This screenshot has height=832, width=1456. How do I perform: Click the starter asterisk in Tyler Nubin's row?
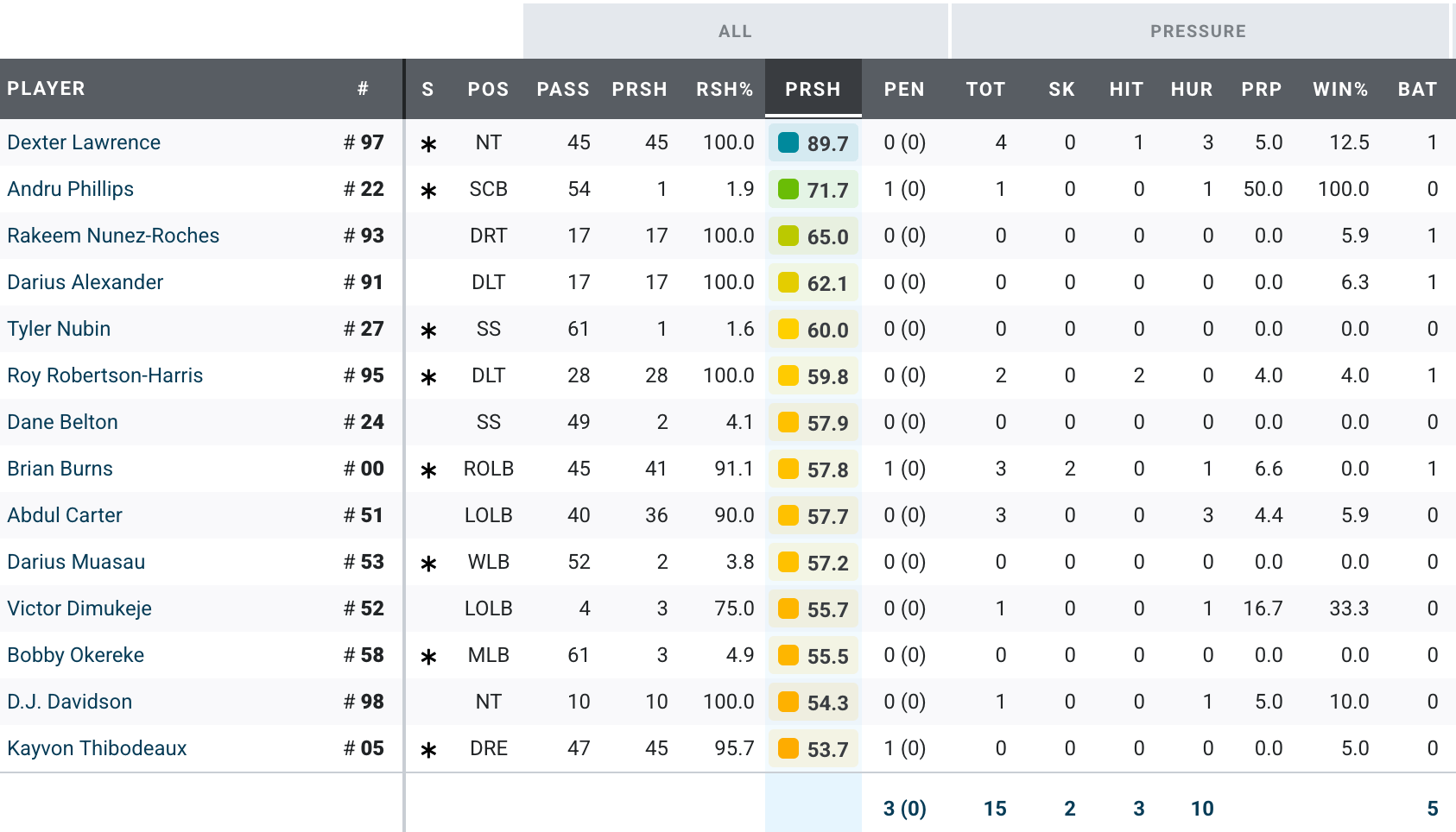(428, 331)
